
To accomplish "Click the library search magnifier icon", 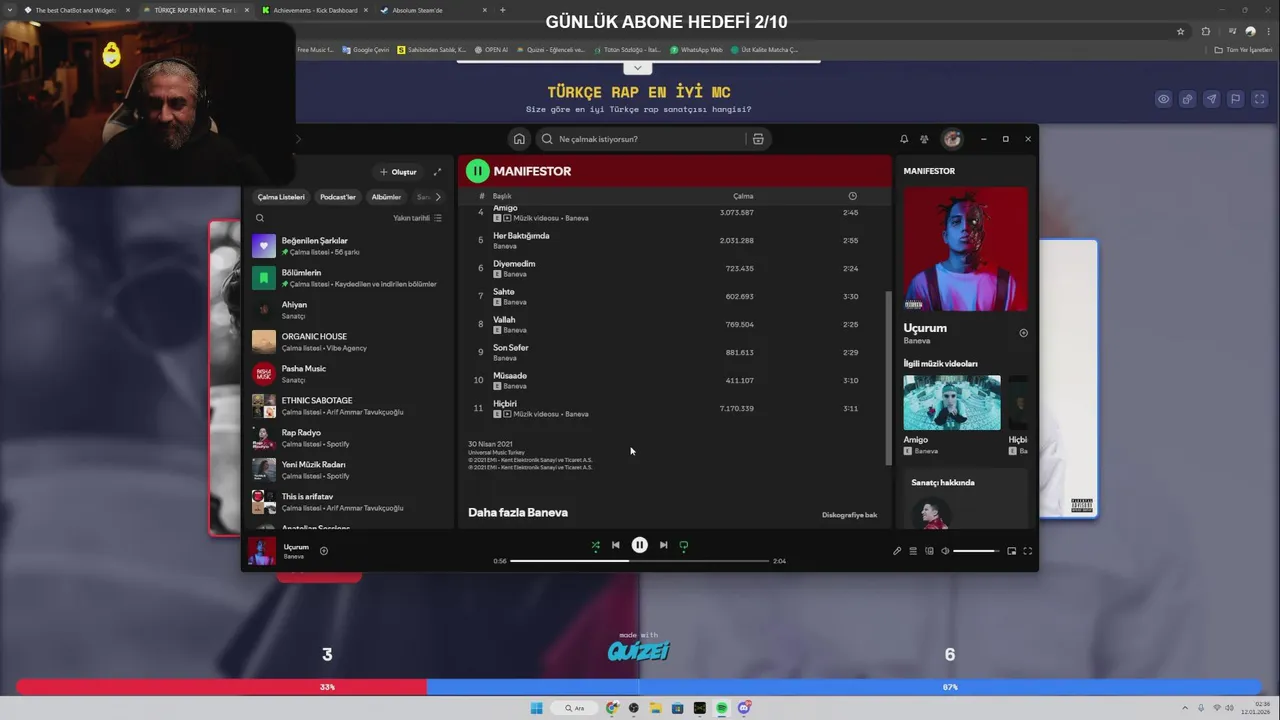I will pyautogui.click(x=260, y=218).
